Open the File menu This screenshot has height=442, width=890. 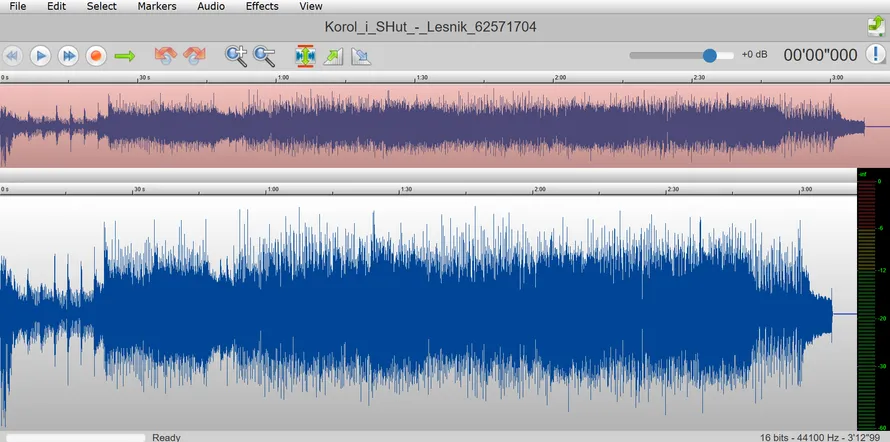click(18, 6)
